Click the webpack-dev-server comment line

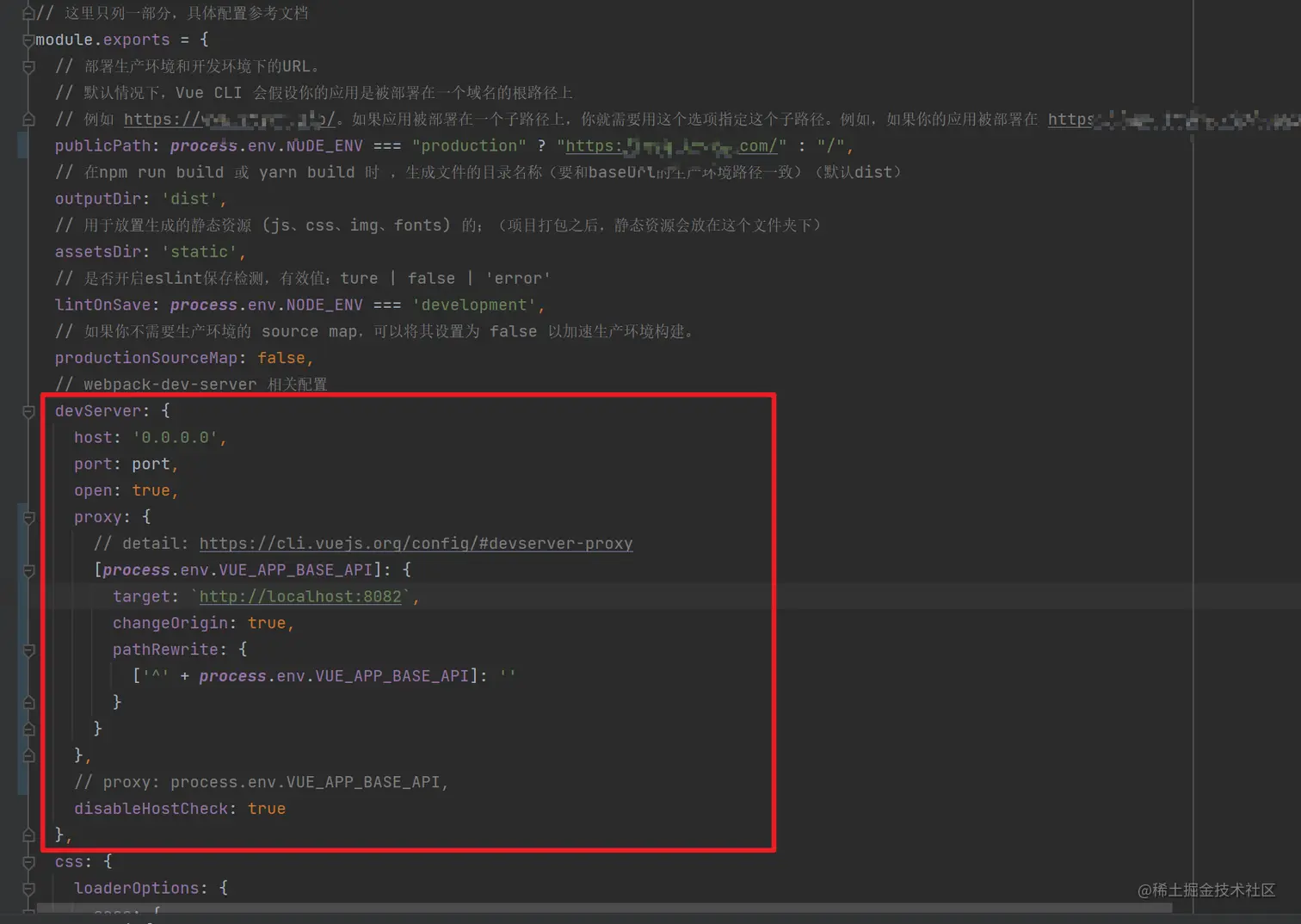click(191, 385)
